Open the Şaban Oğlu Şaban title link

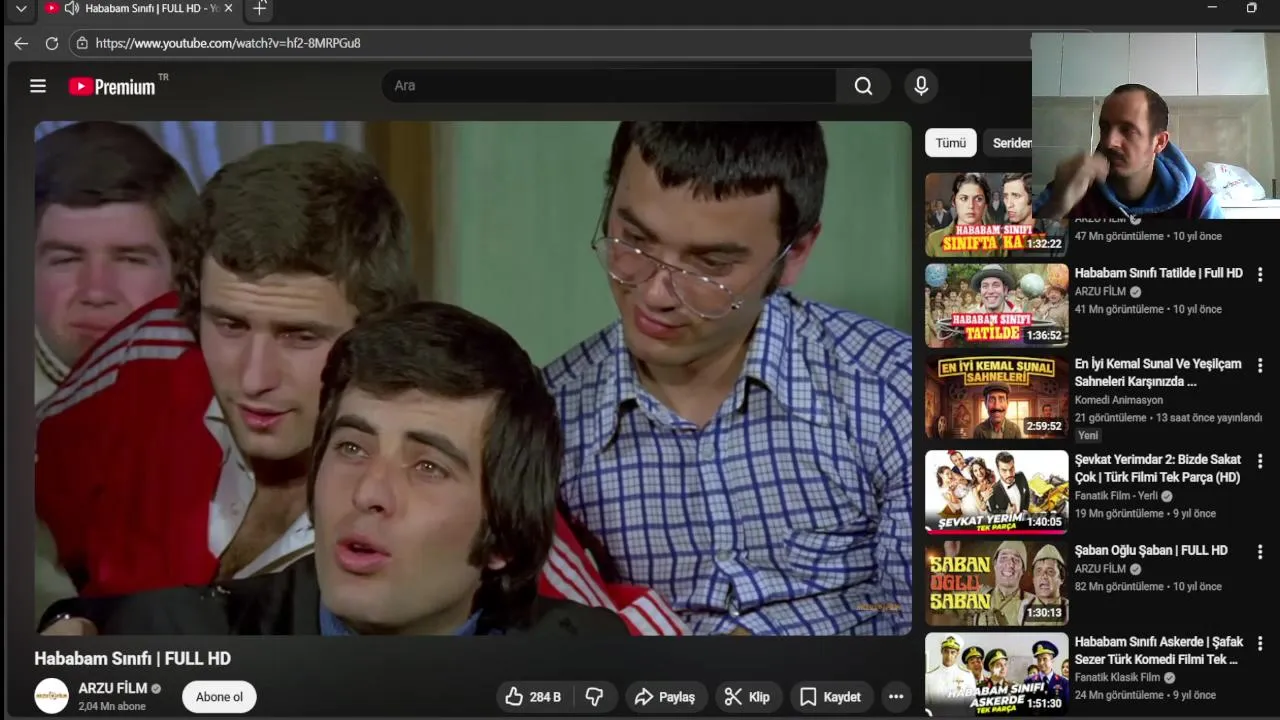coord(1151,550)
